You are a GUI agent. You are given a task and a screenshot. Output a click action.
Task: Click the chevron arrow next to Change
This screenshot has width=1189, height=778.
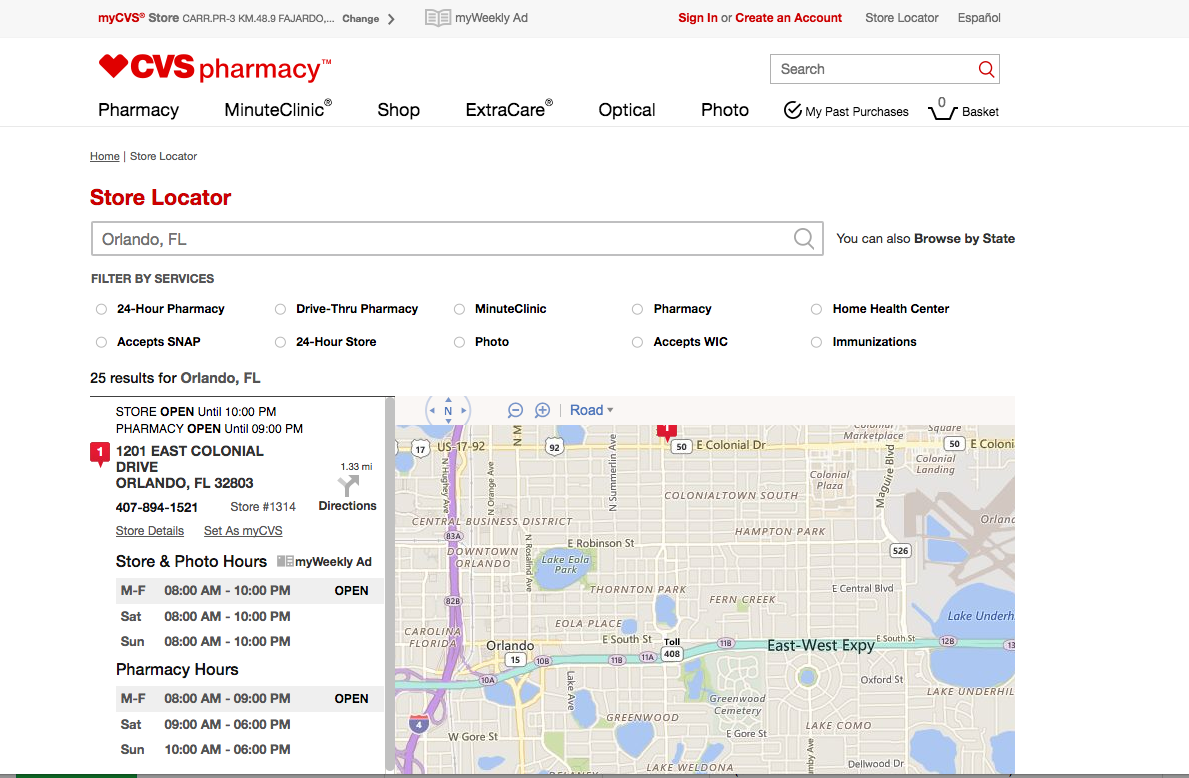tap(391, 18)
